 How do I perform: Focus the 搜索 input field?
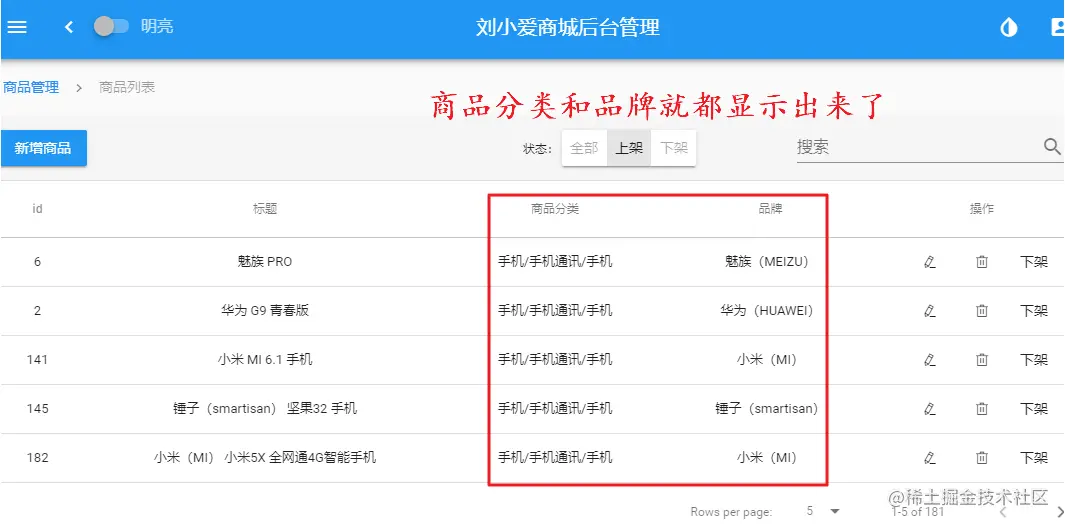click(x=917, y=147)
